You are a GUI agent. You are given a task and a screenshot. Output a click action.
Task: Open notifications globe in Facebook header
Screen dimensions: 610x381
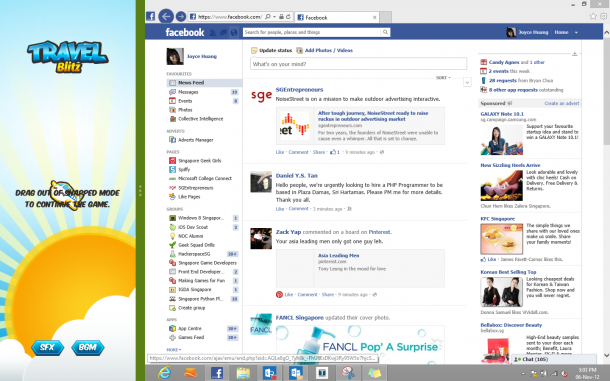[x=233, y=33]
